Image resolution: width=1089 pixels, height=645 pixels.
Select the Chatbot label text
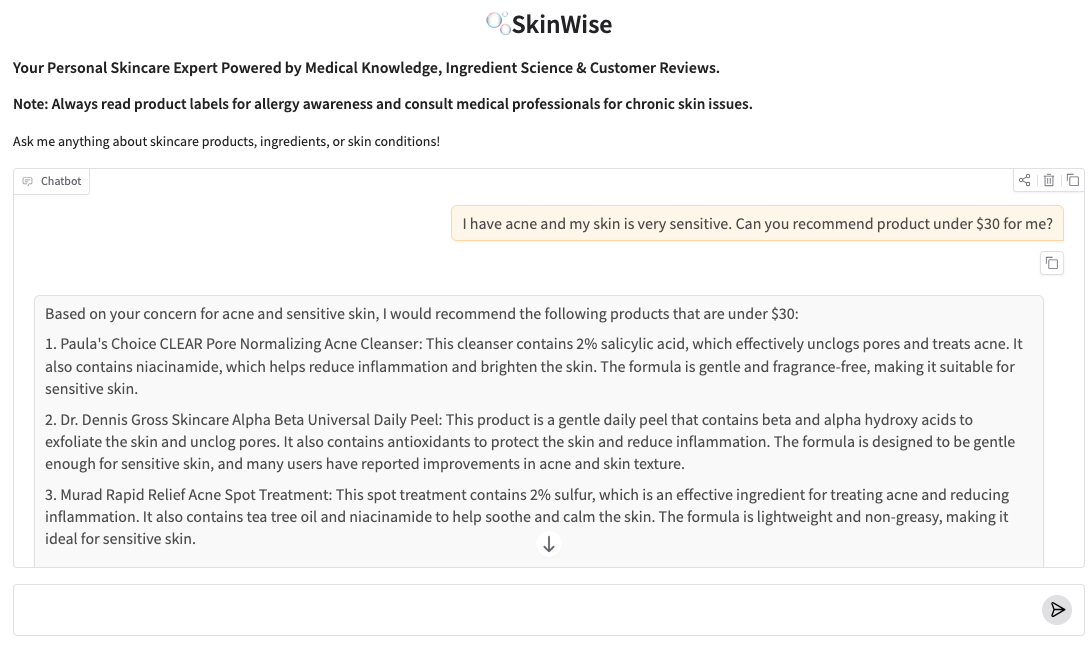click(x=61, y=182)
